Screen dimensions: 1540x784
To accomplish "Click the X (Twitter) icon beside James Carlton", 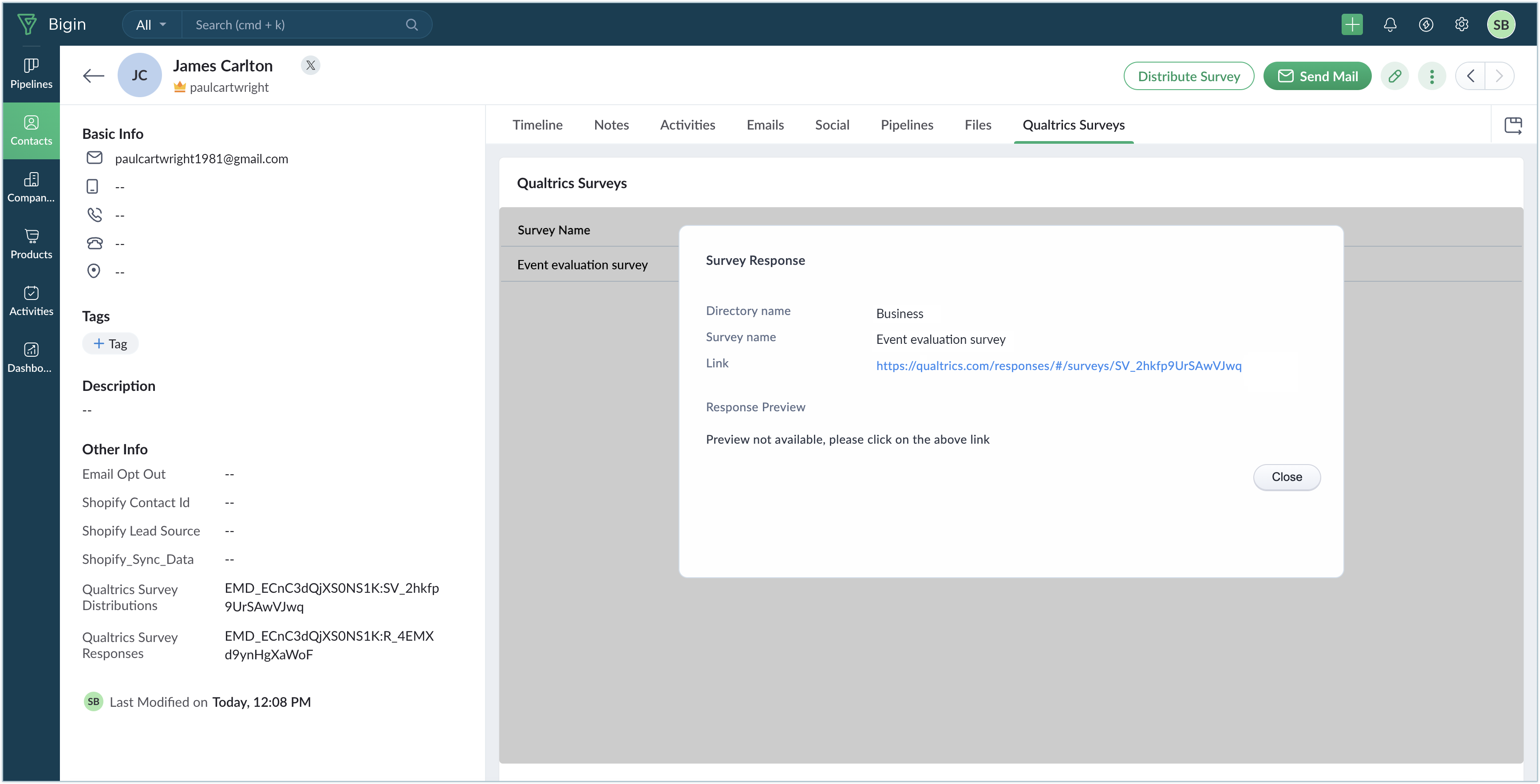I will click(310, 65).
